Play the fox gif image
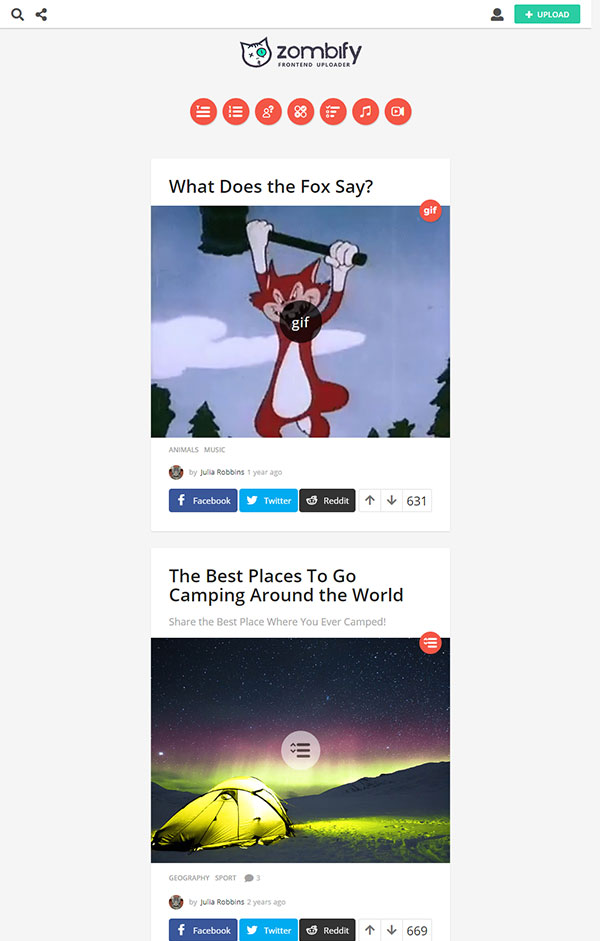 (x=301, y=322)
